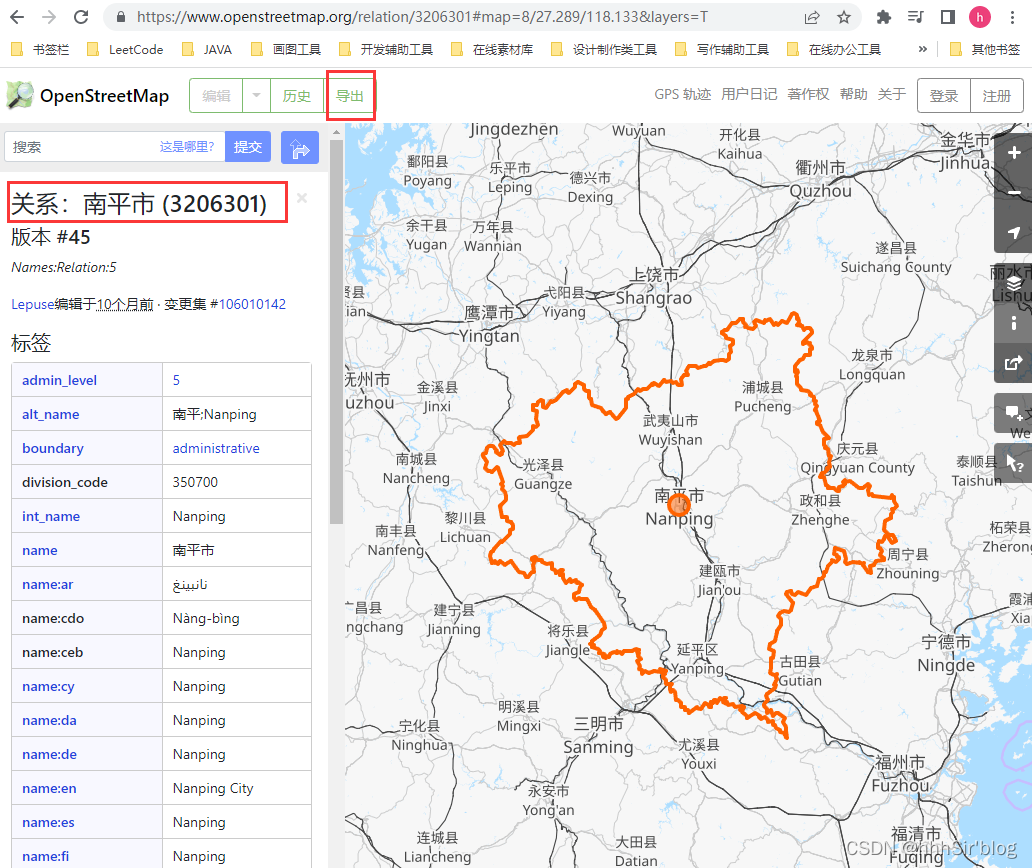Open the 历史 history tab

tap(297, 96)
